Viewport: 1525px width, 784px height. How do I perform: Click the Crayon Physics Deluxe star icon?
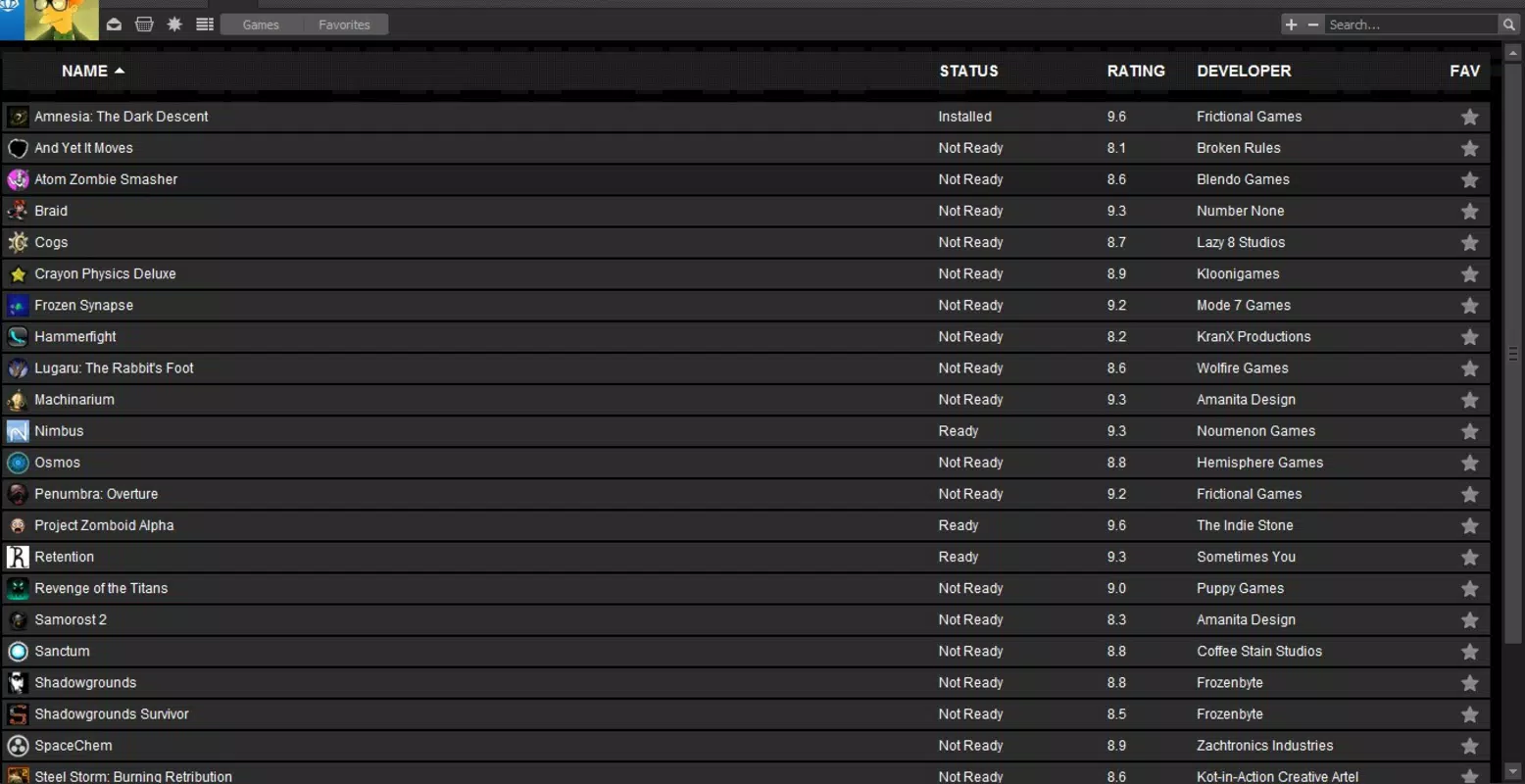(18, 273)
